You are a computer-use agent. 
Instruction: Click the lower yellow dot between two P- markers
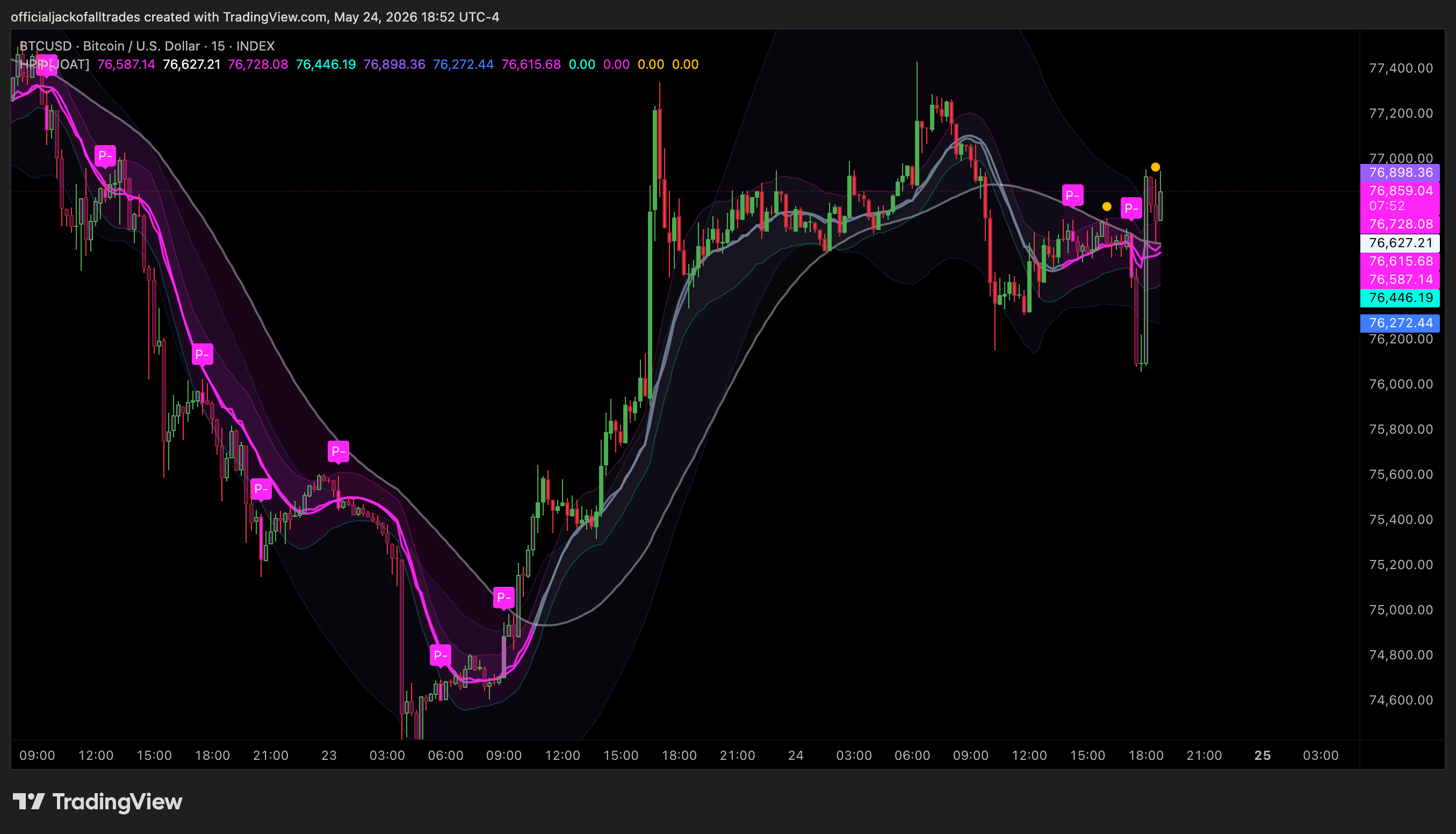pyautogui.click(x=1107, y=206)
